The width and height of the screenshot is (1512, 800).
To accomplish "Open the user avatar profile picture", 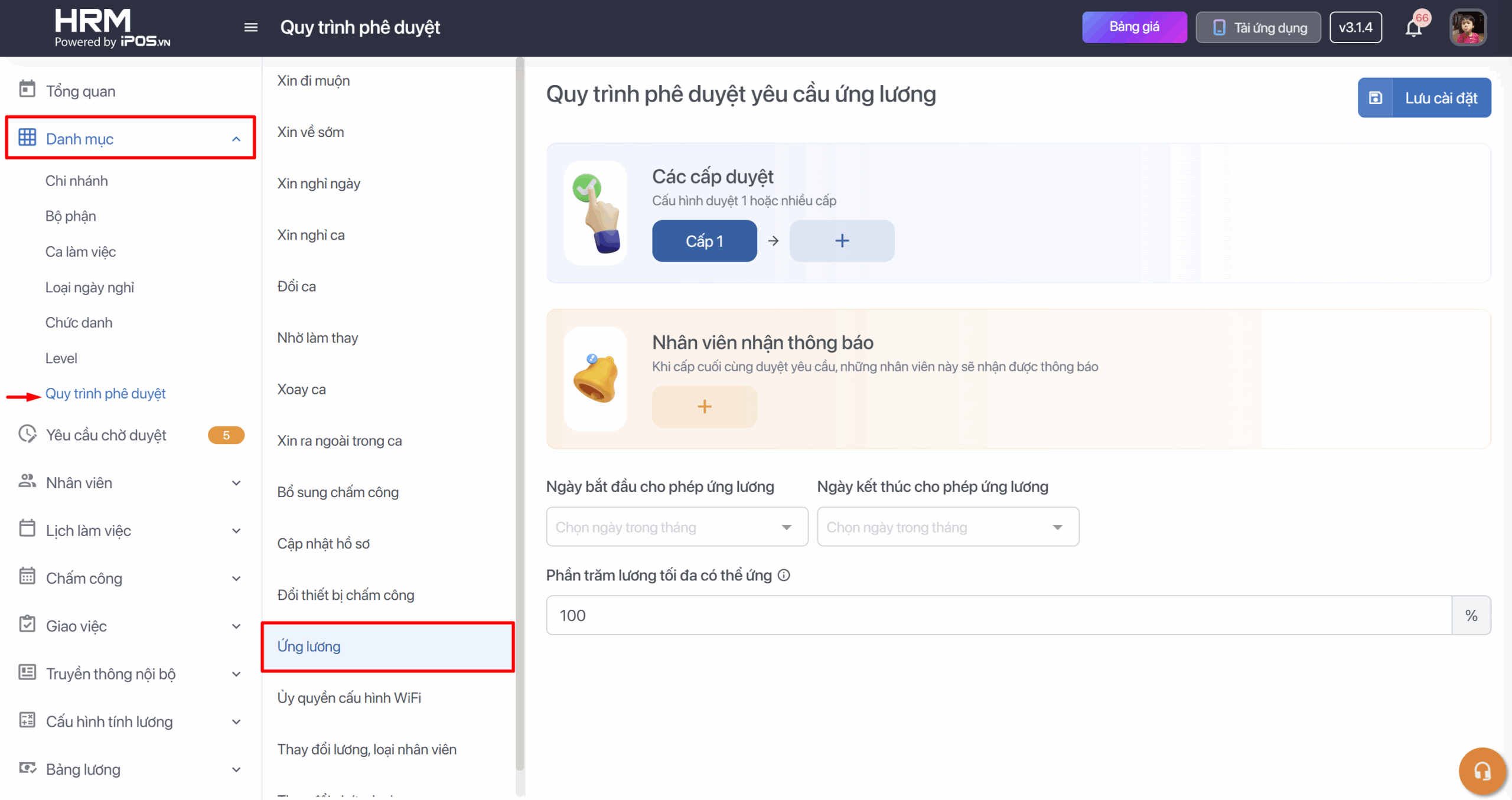I will 1468,27.
